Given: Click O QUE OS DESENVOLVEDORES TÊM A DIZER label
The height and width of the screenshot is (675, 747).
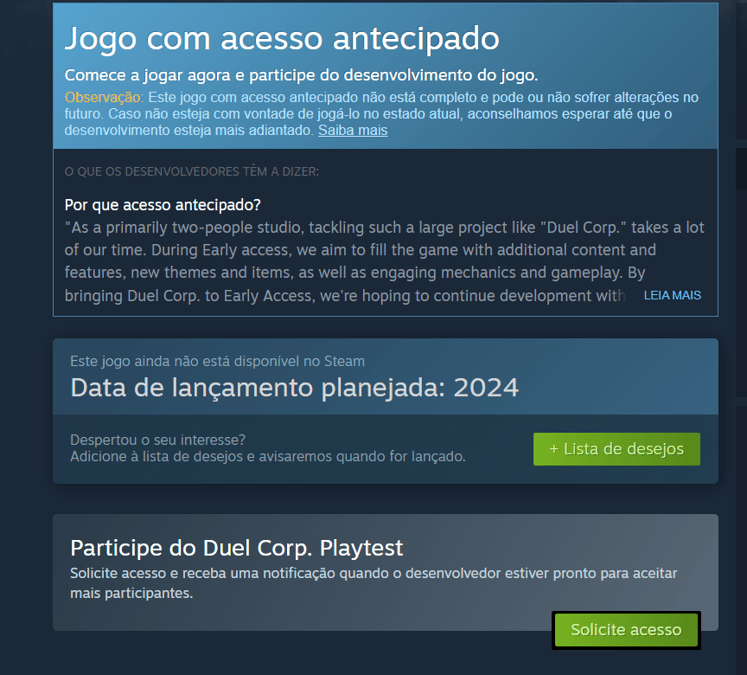Looking at the screenshot, I should (192, 171).
